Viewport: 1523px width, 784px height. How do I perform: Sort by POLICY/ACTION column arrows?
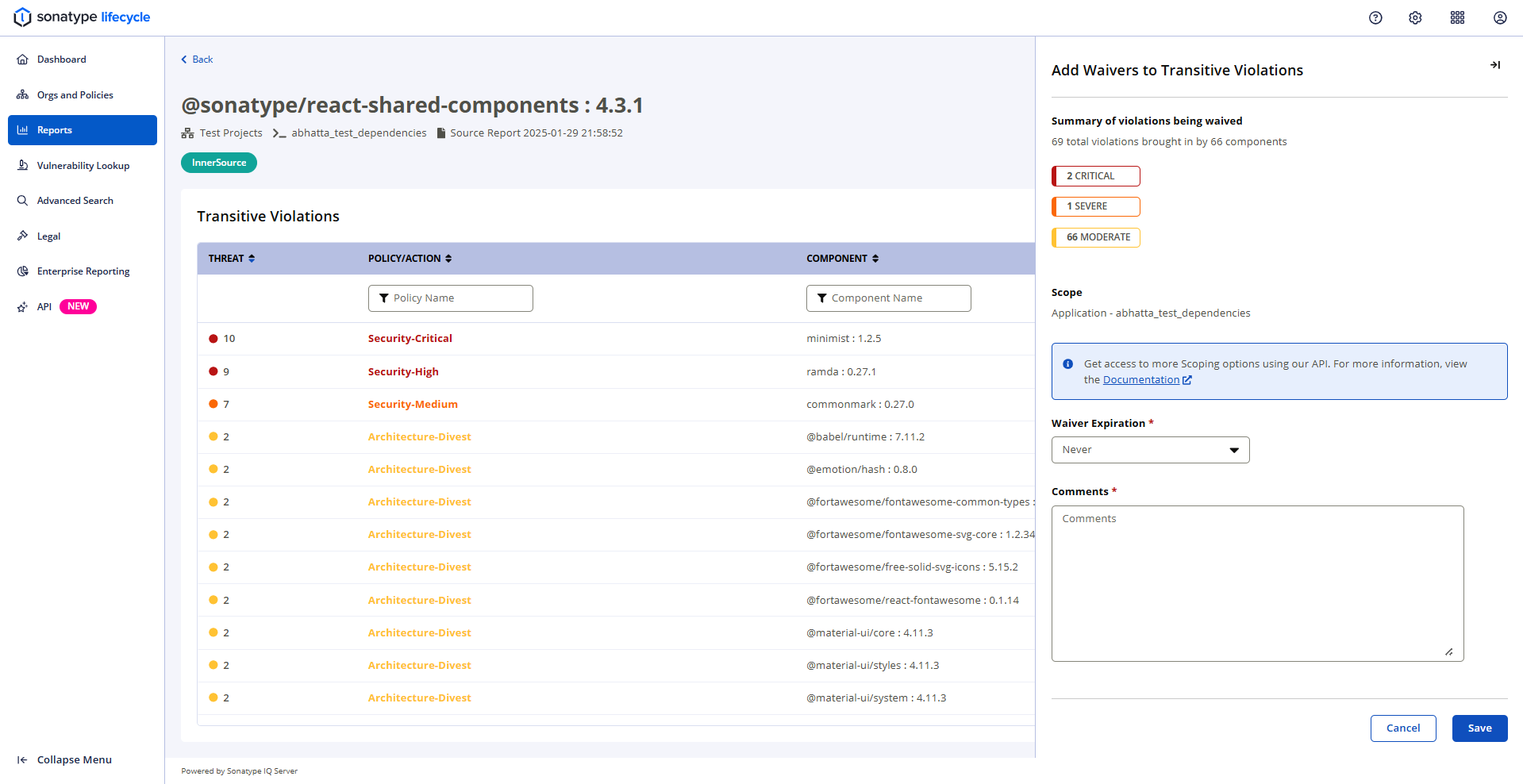click(x=448, y=259)
